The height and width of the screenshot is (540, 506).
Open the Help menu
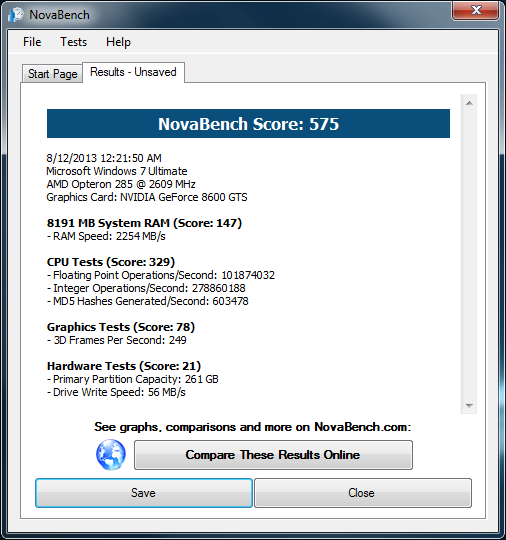point(118,42)
